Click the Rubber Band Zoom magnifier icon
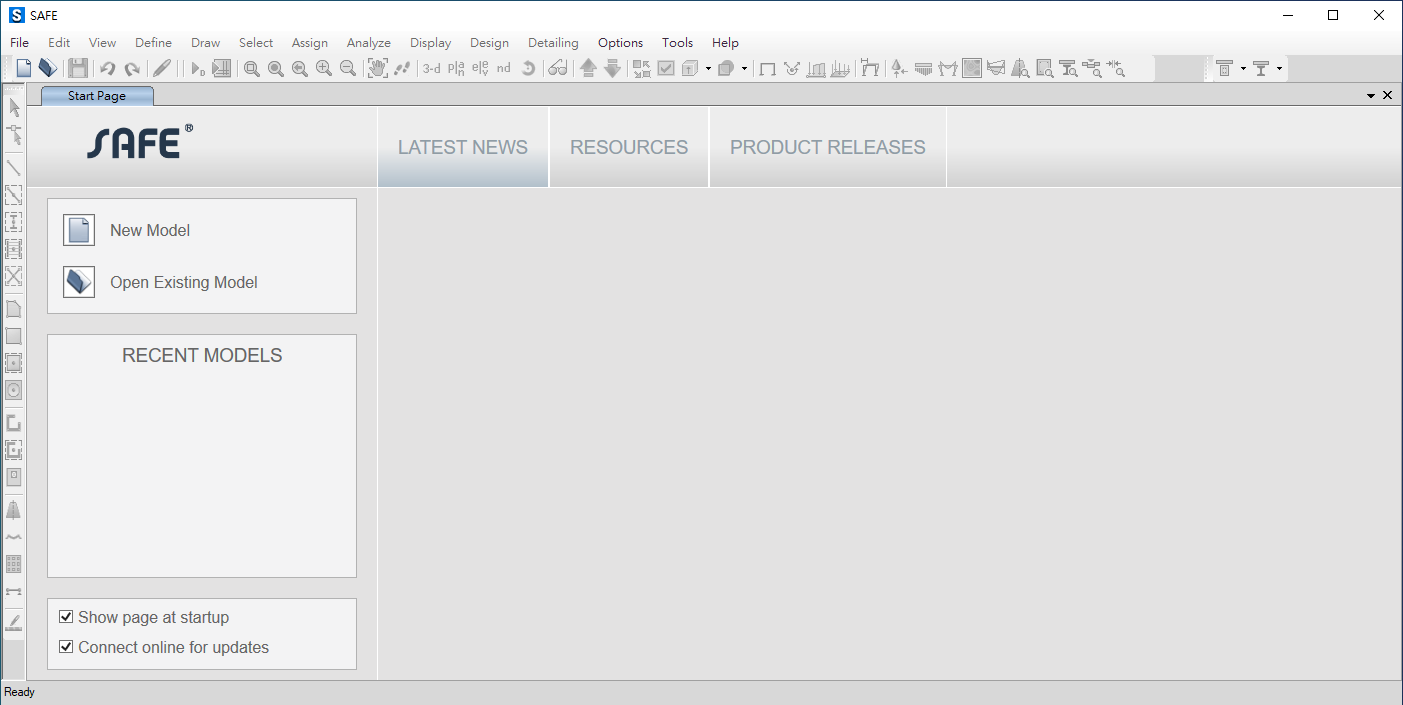The height and width of the screenshot is (705, 1403). (251, 68)
